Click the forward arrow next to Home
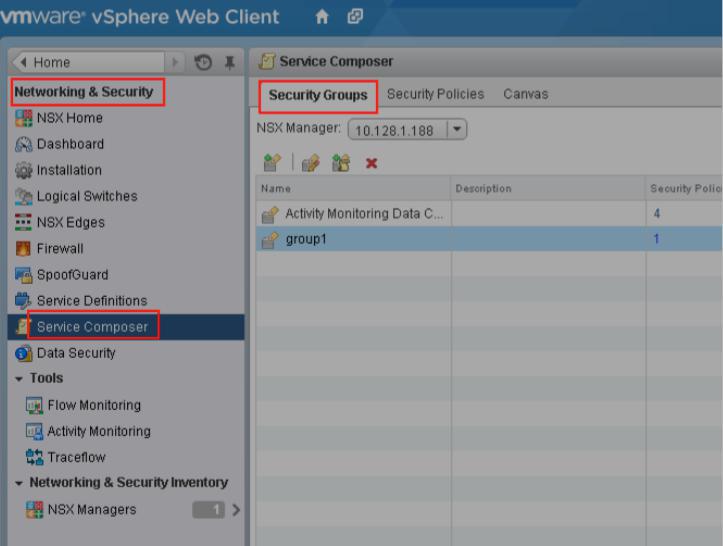Screen dimensions: 723x546 175,62
